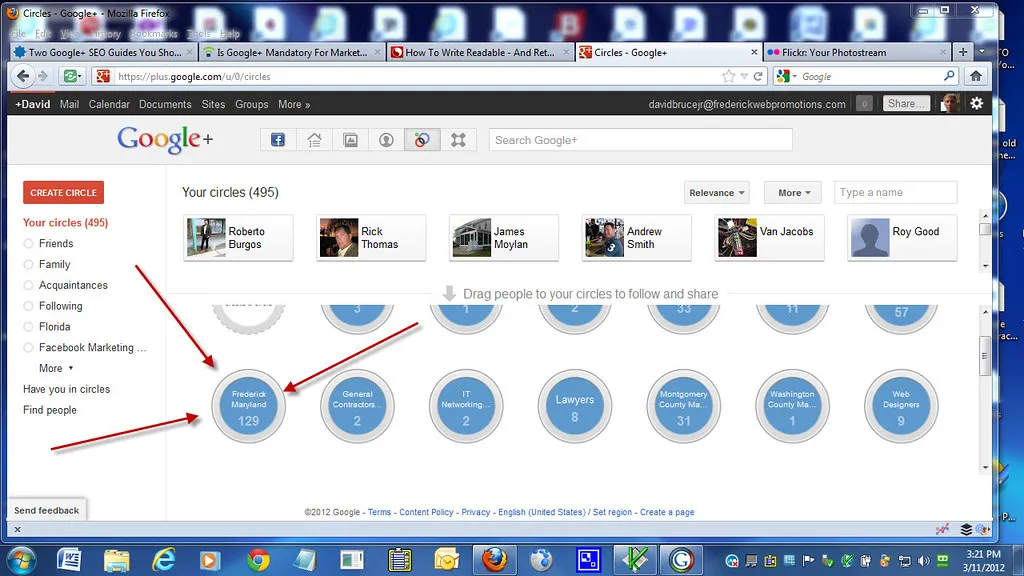Viewport: 1024px width, 576px height.
Task: Select the Family circle radio button
Action: 28,264
